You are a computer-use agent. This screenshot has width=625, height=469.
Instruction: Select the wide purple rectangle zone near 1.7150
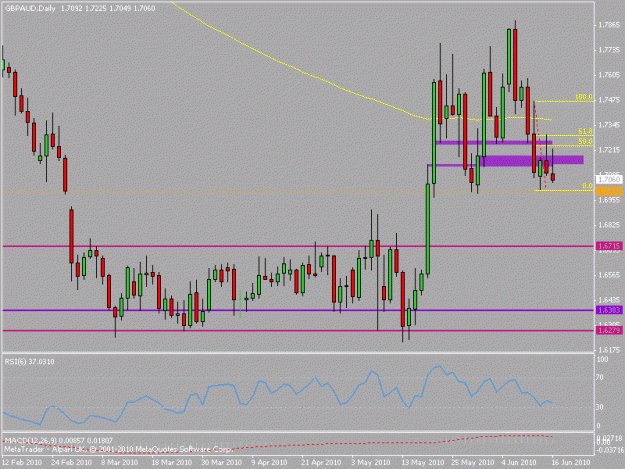tap(532, 160)
